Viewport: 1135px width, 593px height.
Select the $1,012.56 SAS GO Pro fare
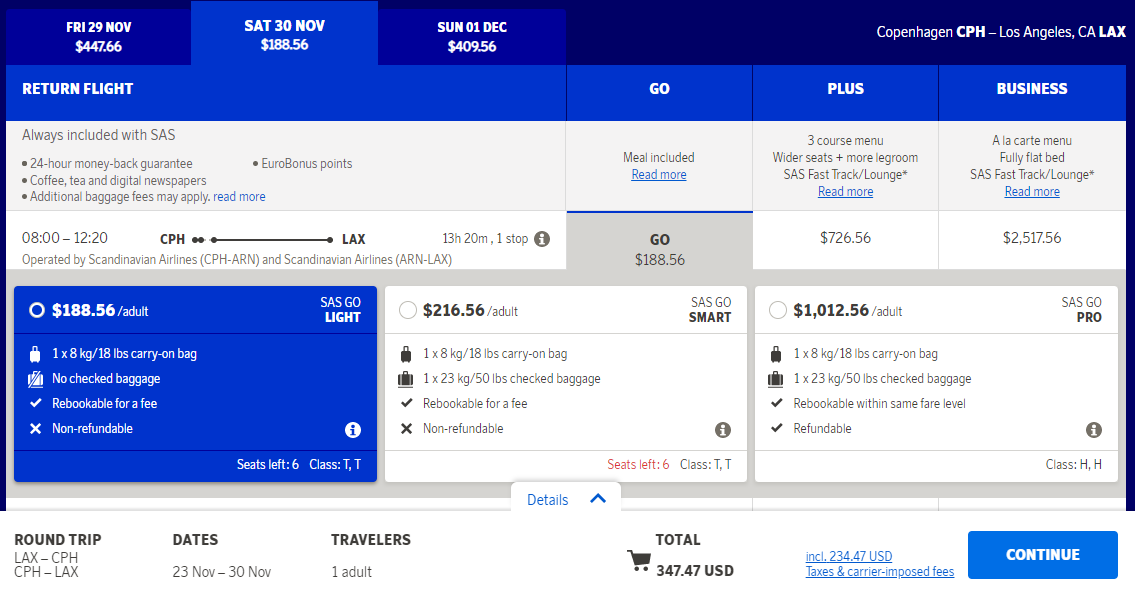(x=778, y=311)
